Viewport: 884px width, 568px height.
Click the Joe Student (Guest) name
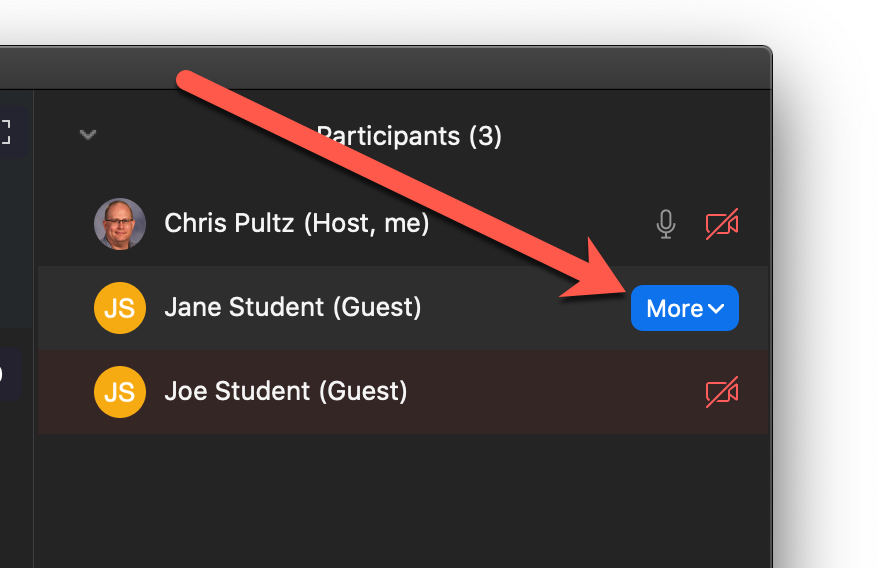pyautogui.click(x=286, y=391)
